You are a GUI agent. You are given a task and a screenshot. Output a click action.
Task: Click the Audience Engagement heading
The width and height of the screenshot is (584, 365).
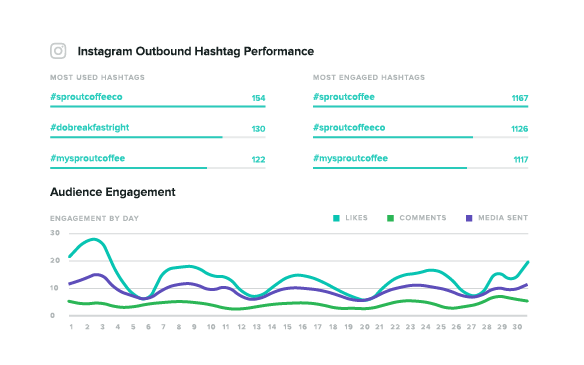click(x=112, y=192)
